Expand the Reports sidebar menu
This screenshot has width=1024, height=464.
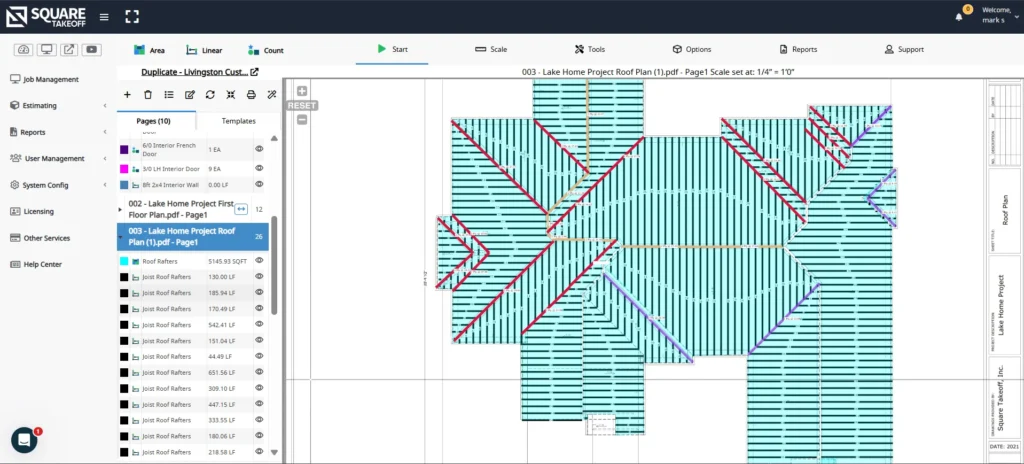click(x=58, y=132)
